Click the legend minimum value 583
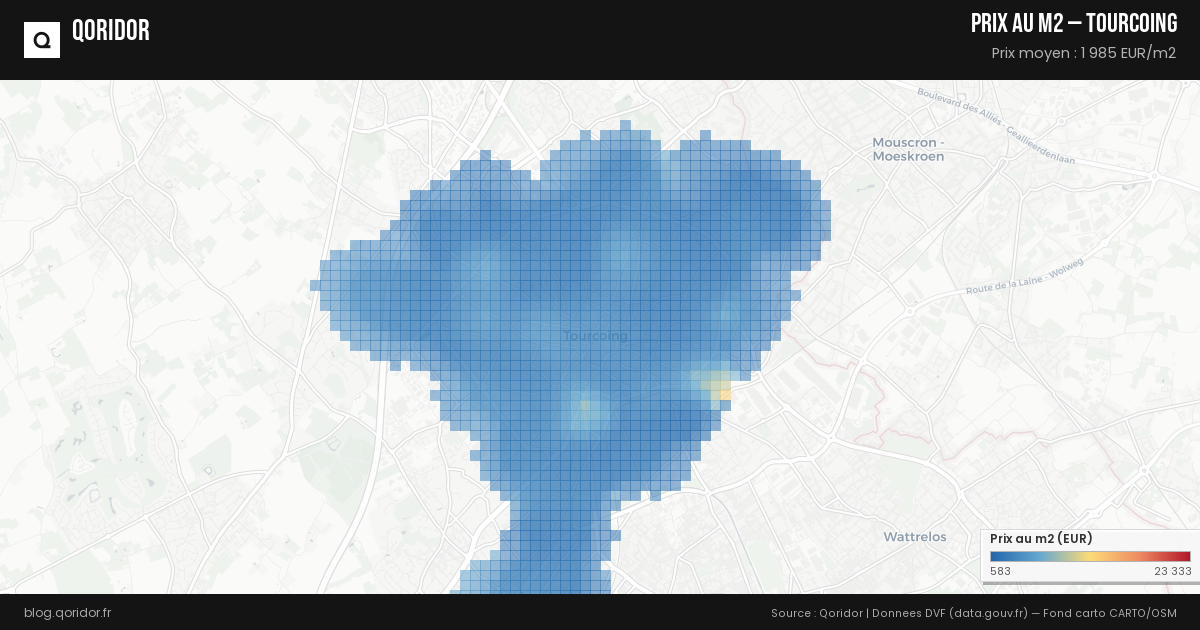The height and width of the screenshot is (630, 1200). [x=1000, y=571]
